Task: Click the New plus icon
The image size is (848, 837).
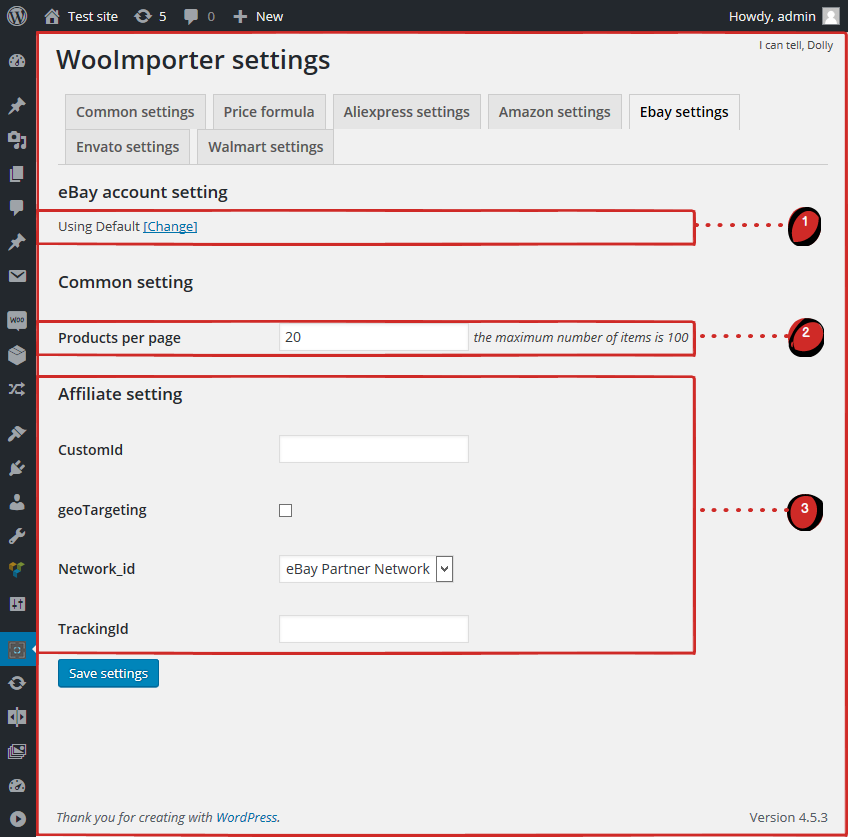Action: (240, 17)
